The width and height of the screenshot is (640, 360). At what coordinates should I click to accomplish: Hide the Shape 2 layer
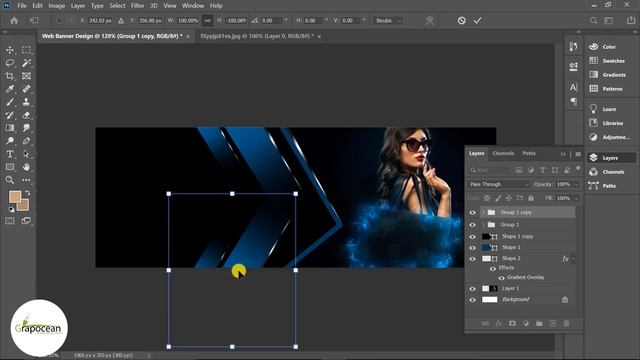(x=472, y=259)
